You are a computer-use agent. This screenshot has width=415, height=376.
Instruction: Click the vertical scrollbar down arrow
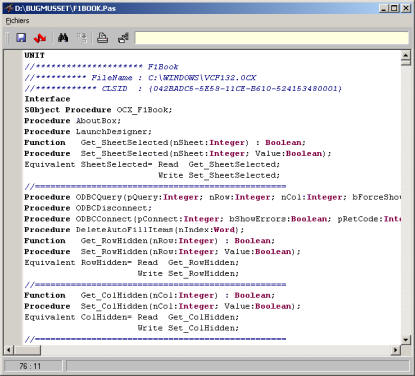tap(406, 340)
